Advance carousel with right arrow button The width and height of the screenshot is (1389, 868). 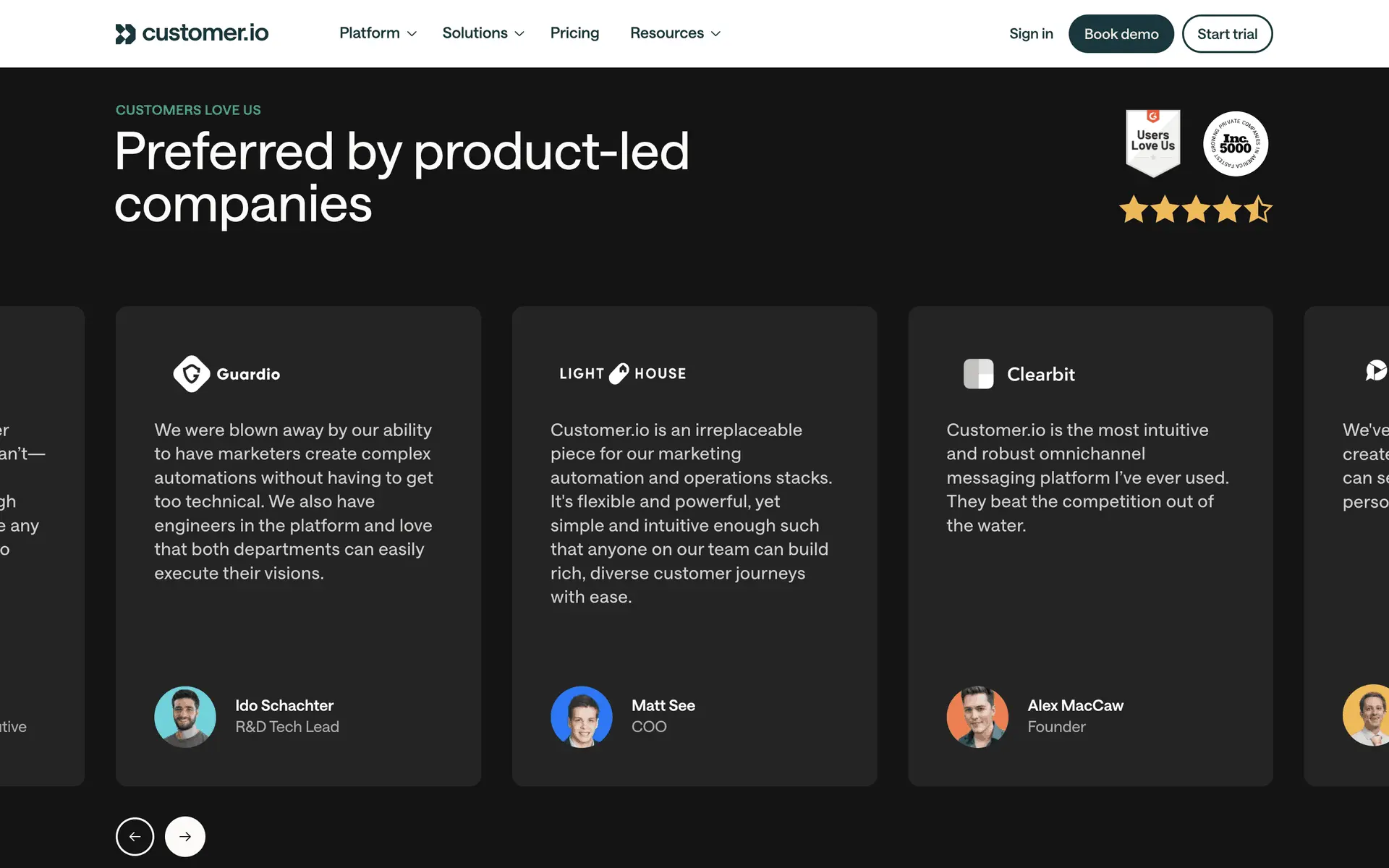(x=185, y=836)
